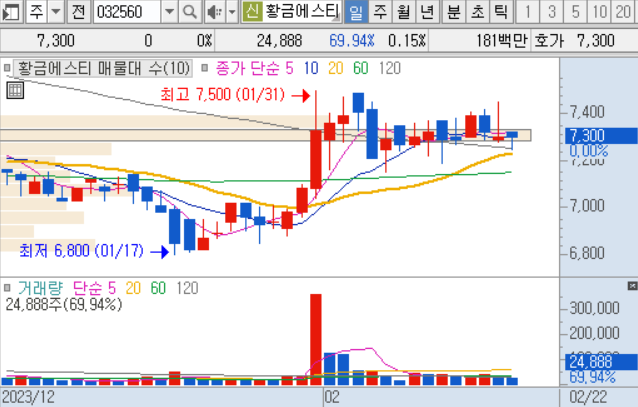Click the 7,000 price axis label

(x=587, y=206)
